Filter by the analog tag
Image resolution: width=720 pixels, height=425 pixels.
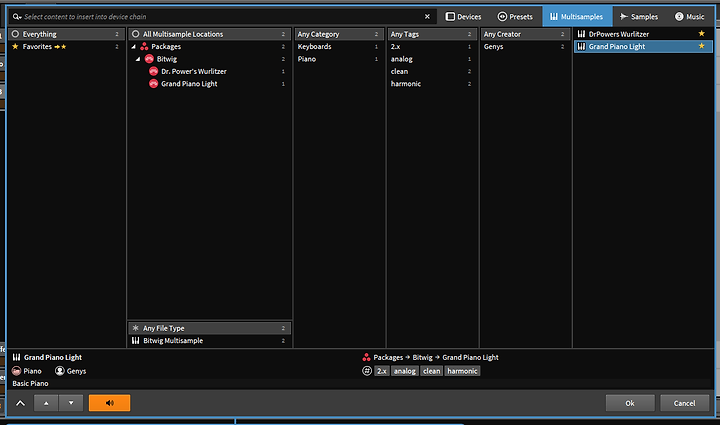(x=432, y=59)
